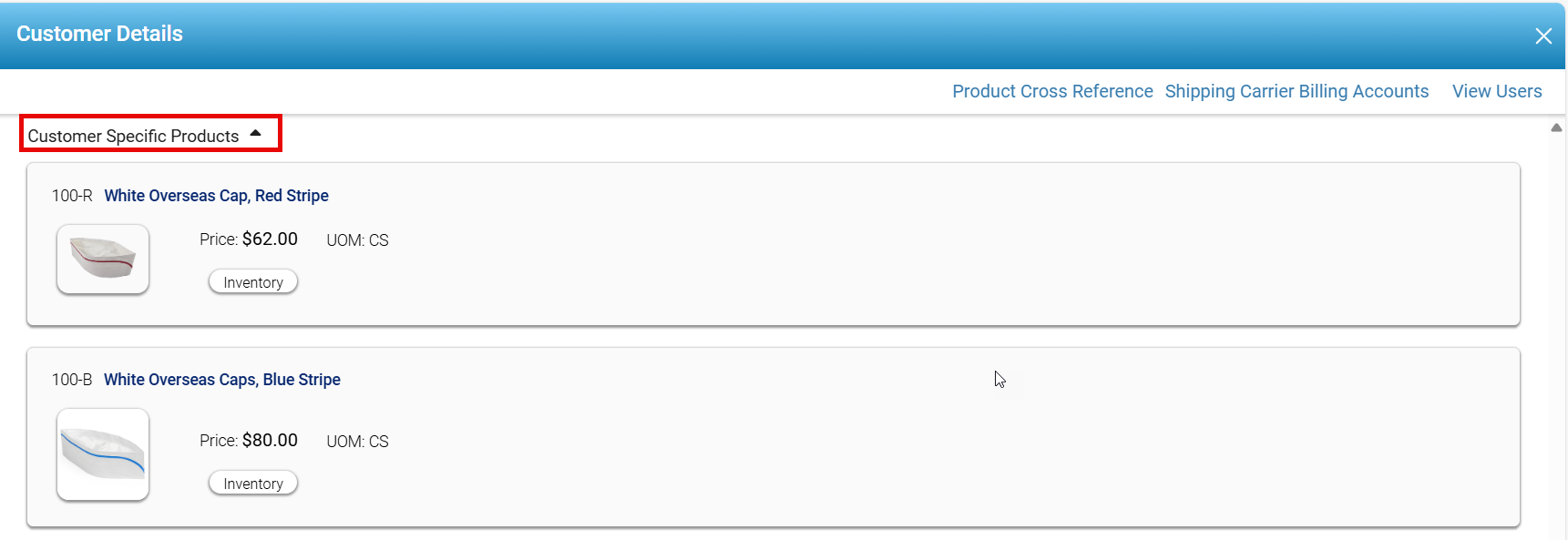Click the 100-B product code
This screenshot has height=540, width=1568.
click(72, 380)
